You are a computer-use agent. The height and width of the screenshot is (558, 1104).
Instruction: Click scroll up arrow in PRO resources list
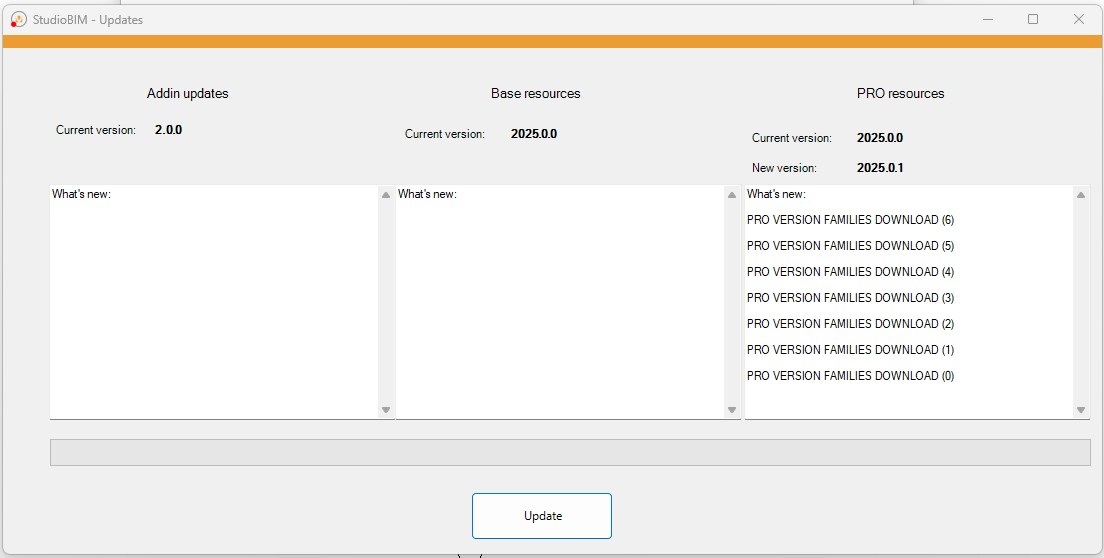point(1081,195)
